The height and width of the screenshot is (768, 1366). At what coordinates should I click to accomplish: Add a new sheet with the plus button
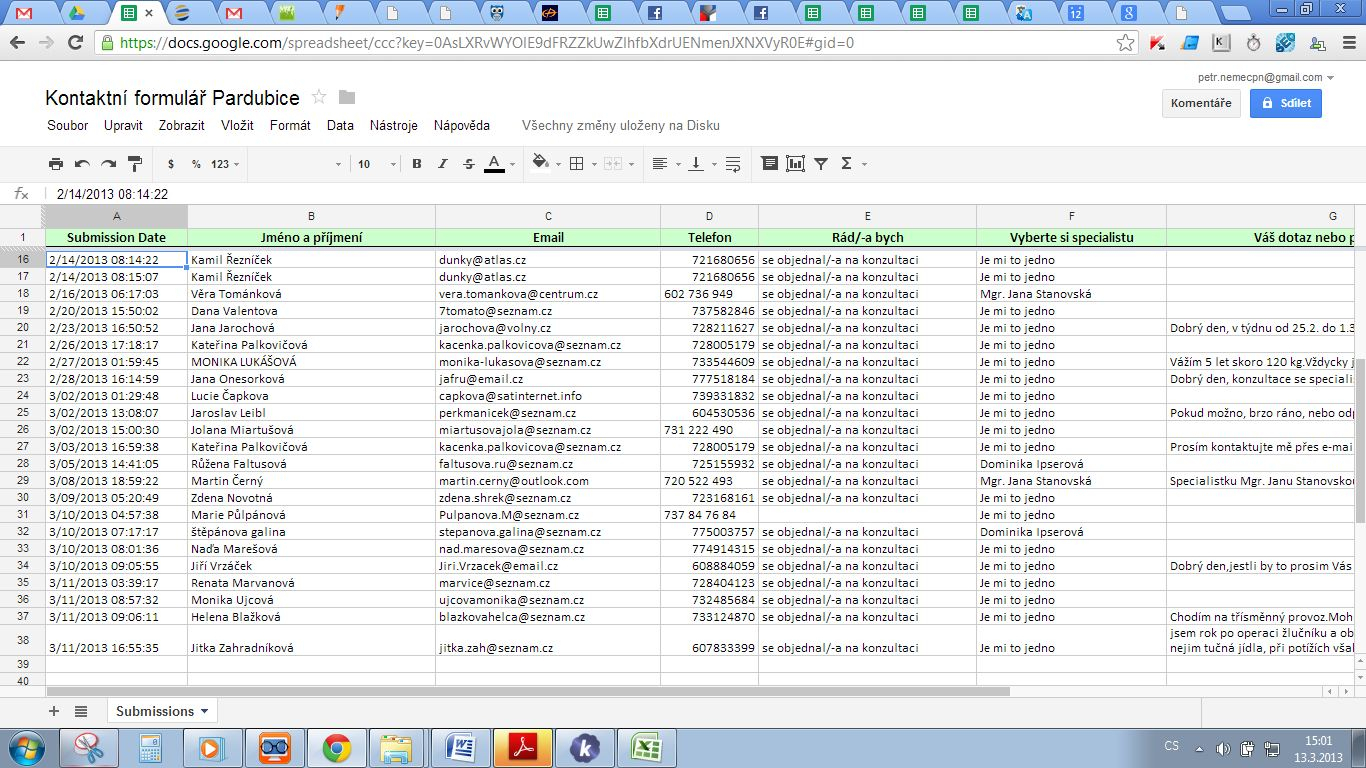pos(54,711)
